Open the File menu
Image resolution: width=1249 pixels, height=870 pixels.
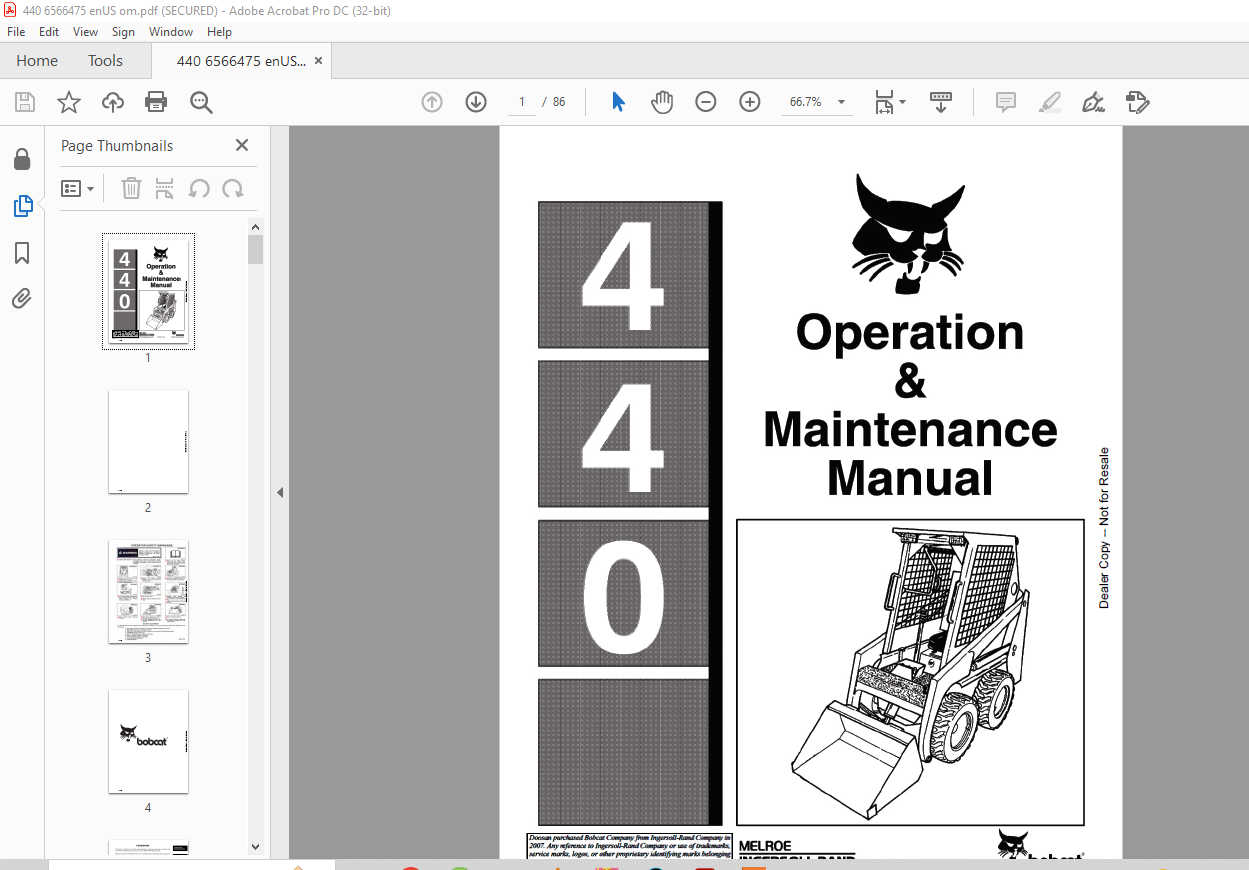[16, 32]
